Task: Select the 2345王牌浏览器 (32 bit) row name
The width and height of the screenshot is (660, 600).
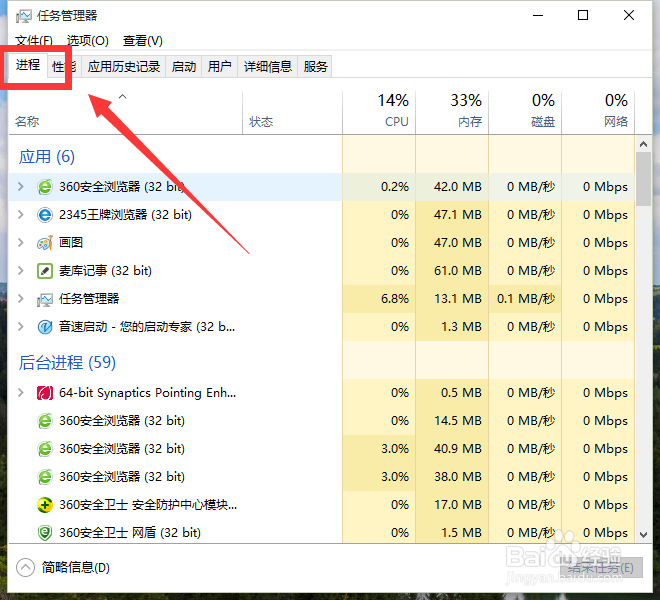Action: (x=125, y=215)
